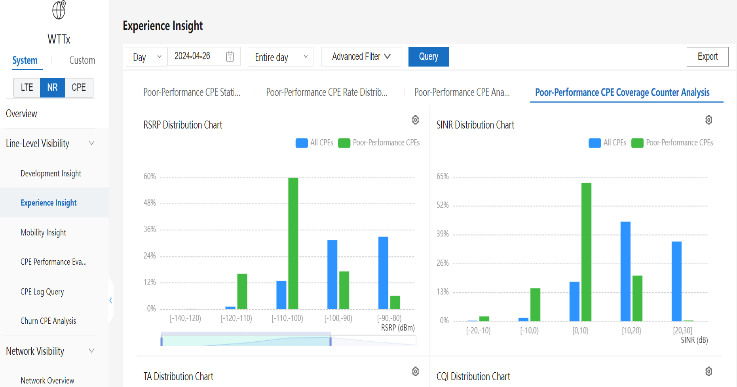The width and height of the screenshot is (737, 387).
Task: Open CPE Performance Eva.. sidebar item
Action: (53, 262)
